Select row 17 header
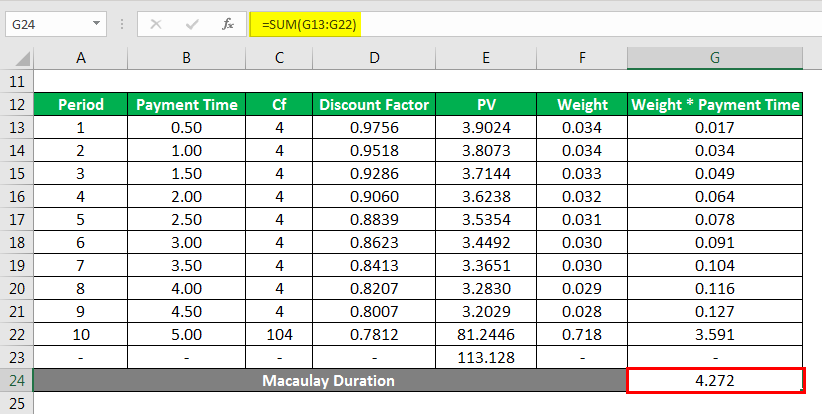The height and width of the screenshot is (414, 822). pos(17,220)
